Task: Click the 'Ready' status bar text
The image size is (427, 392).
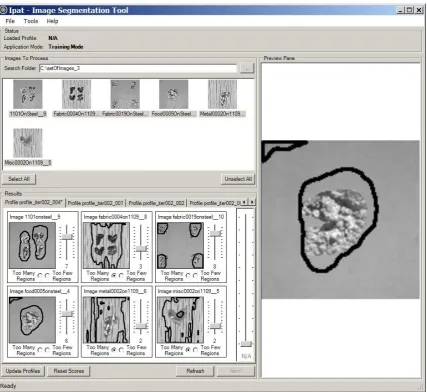Action: coord(8,386)
